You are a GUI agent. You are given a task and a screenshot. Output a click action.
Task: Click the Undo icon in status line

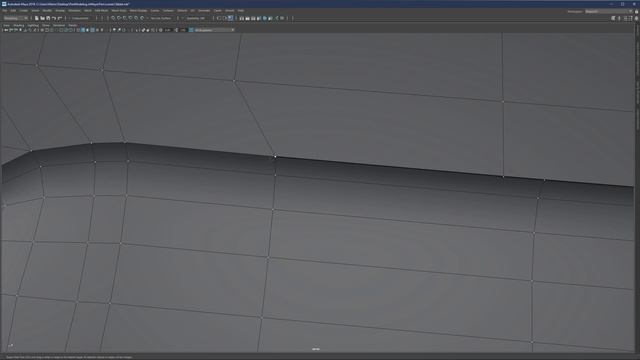click(53, 18)
